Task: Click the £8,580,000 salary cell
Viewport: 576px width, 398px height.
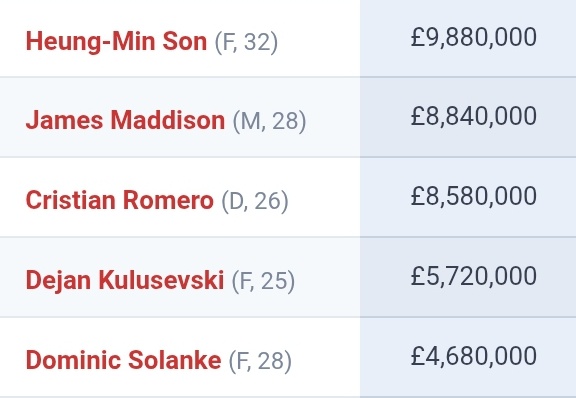Action: point(468,197)
